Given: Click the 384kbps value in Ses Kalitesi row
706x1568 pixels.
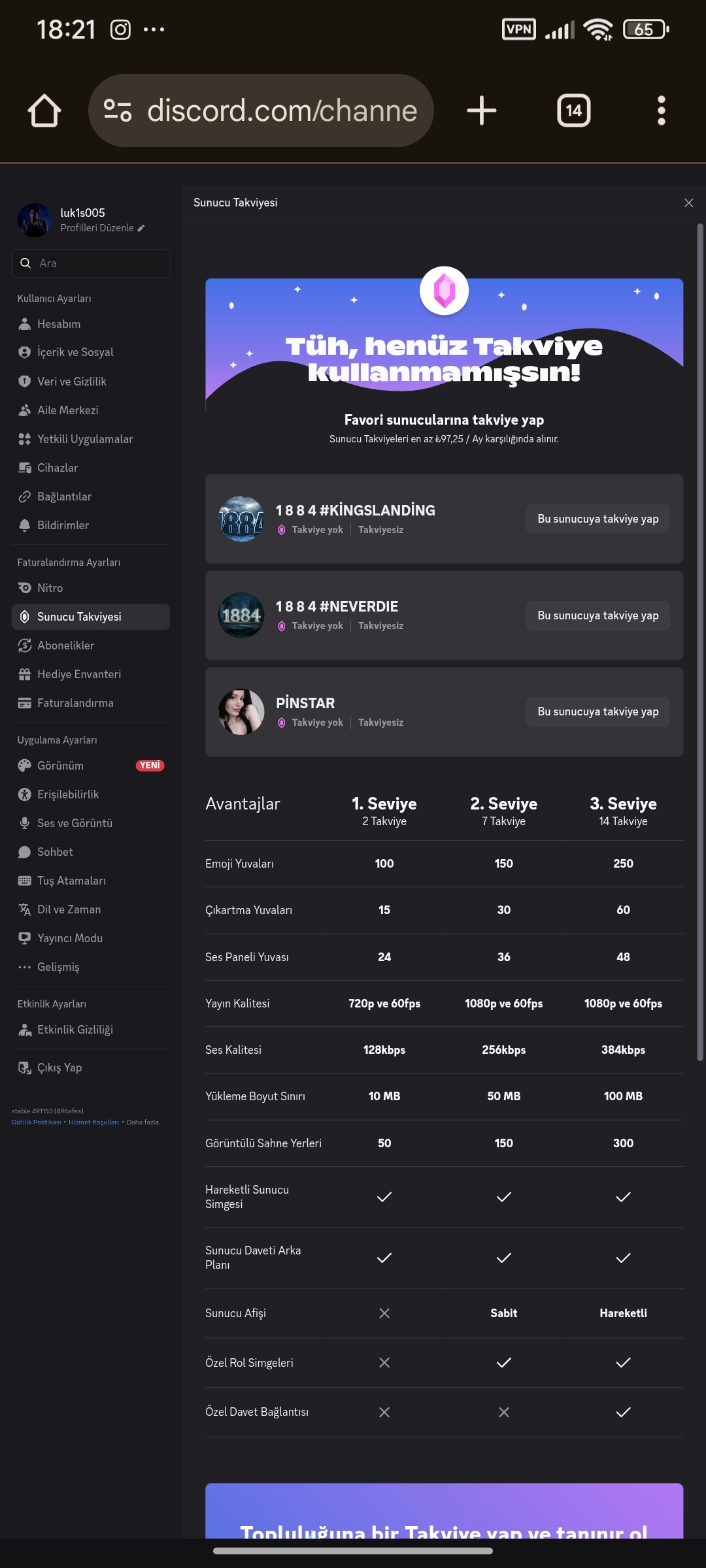Looking at the screenshot, I should (623, 1050).
